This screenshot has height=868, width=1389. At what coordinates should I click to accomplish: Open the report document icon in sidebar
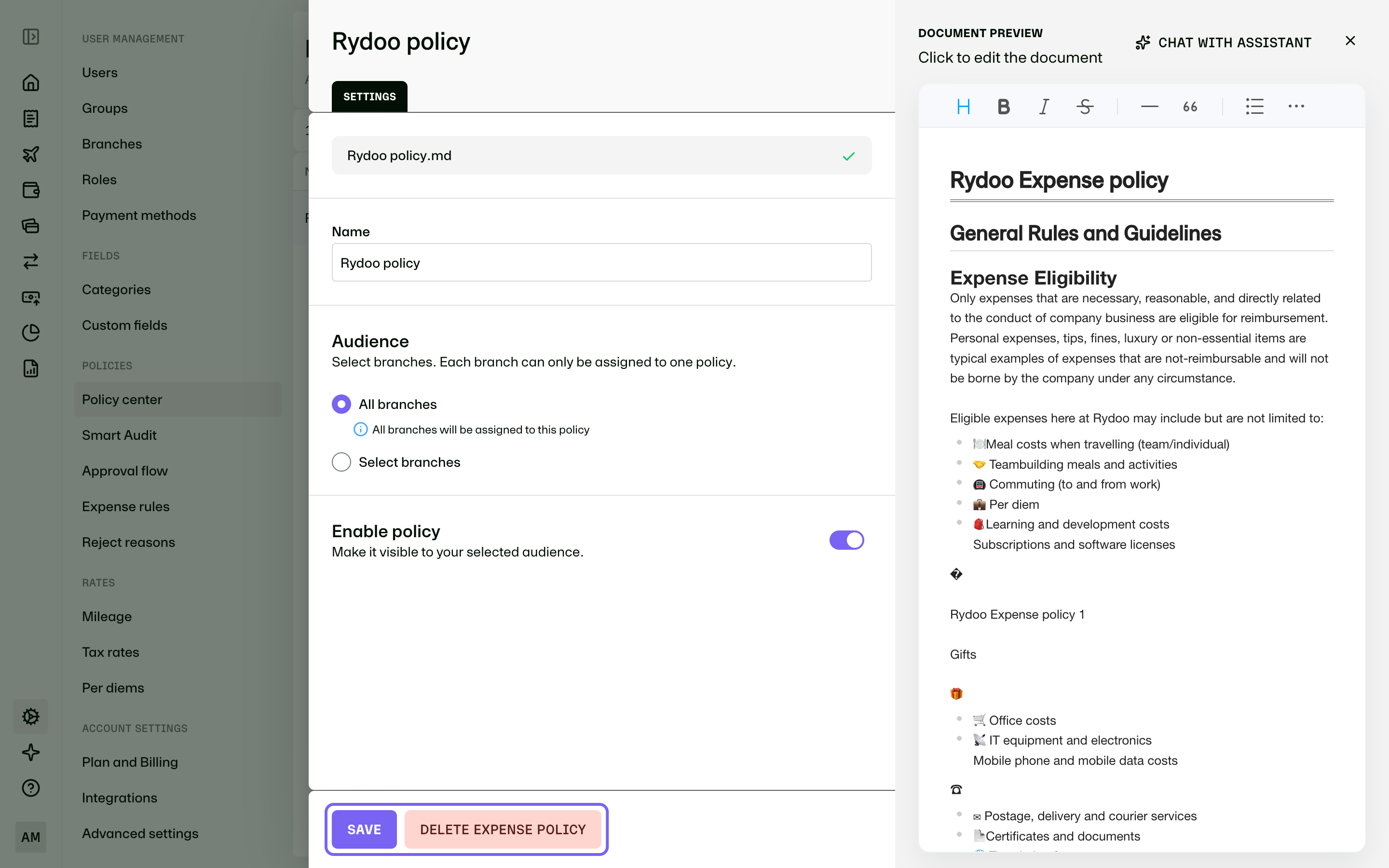(31, 368)
